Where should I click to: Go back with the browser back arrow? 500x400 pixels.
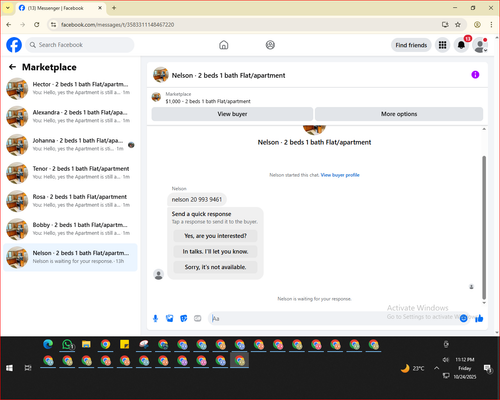click(x=9, y=25)
